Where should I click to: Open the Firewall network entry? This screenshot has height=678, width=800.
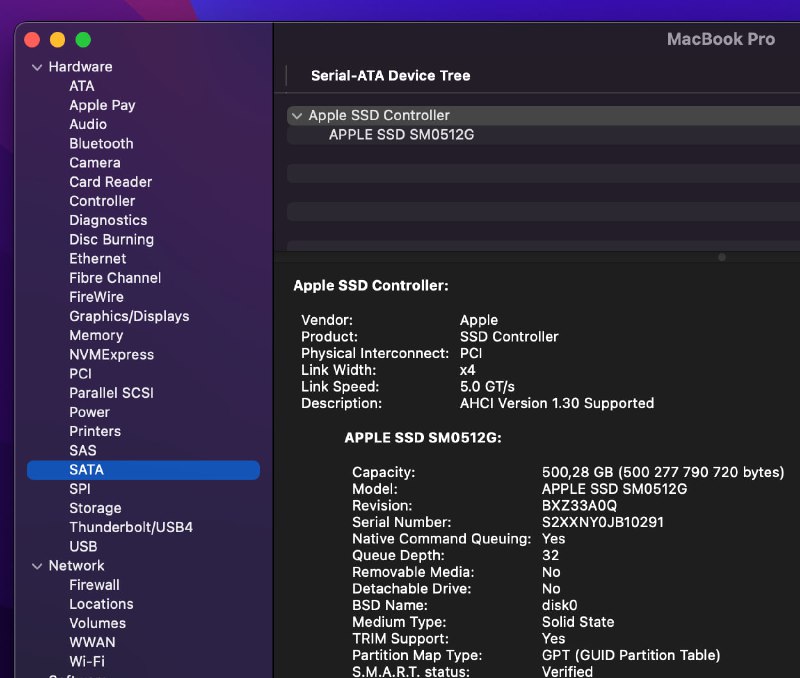tap(95, 585)
